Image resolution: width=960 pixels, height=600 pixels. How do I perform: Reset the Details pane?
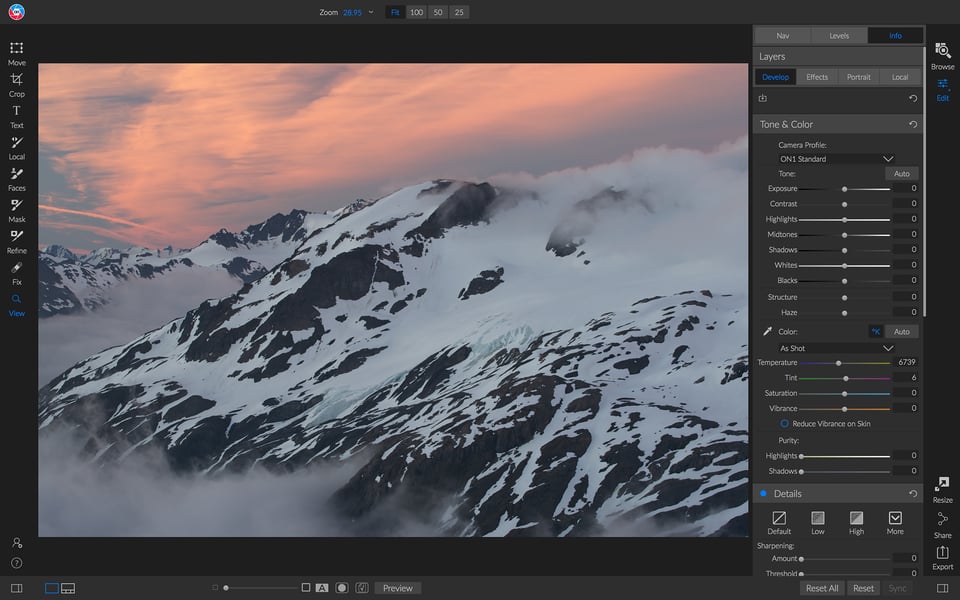point(912,493)
